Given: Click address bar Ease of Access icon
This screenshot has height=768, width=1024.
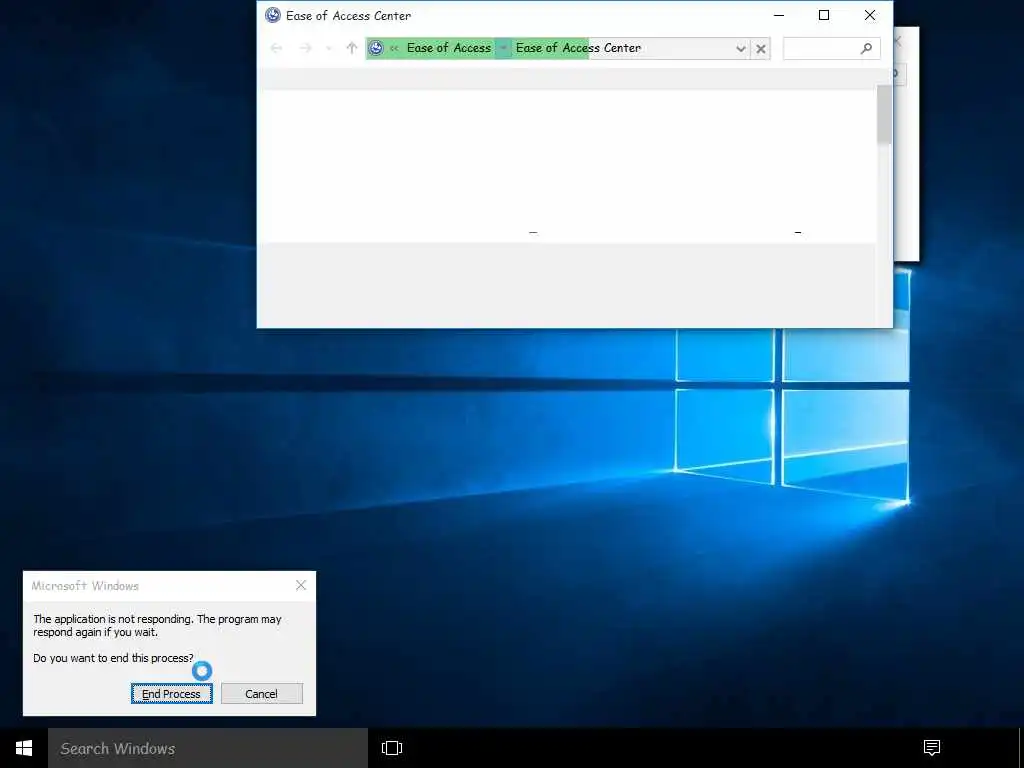Looking at the screenshot, I should tap(376, 48).
